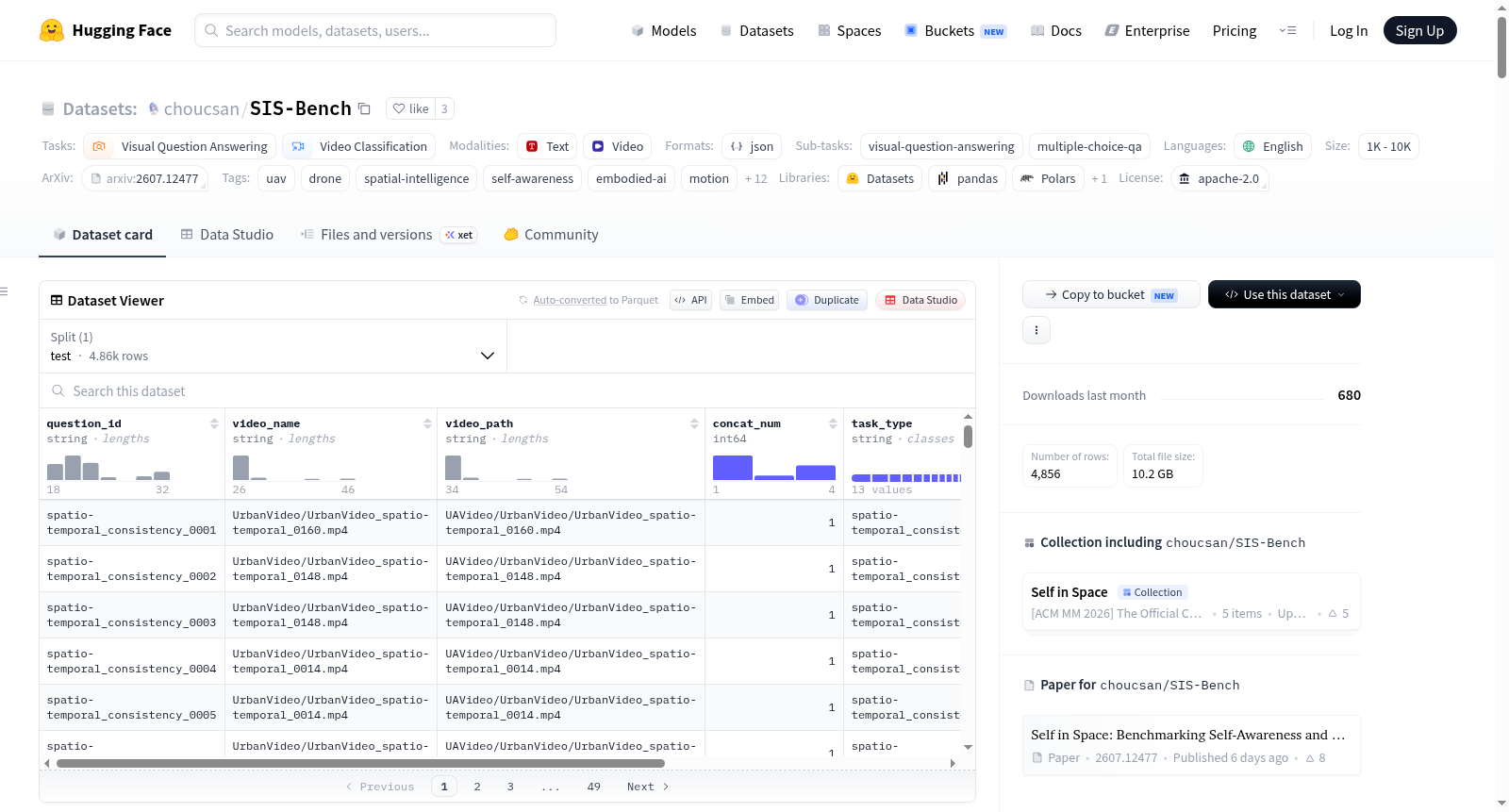Select the Visual Question Answering task tag
This screenshot has height=812, width=1509.
180,146
